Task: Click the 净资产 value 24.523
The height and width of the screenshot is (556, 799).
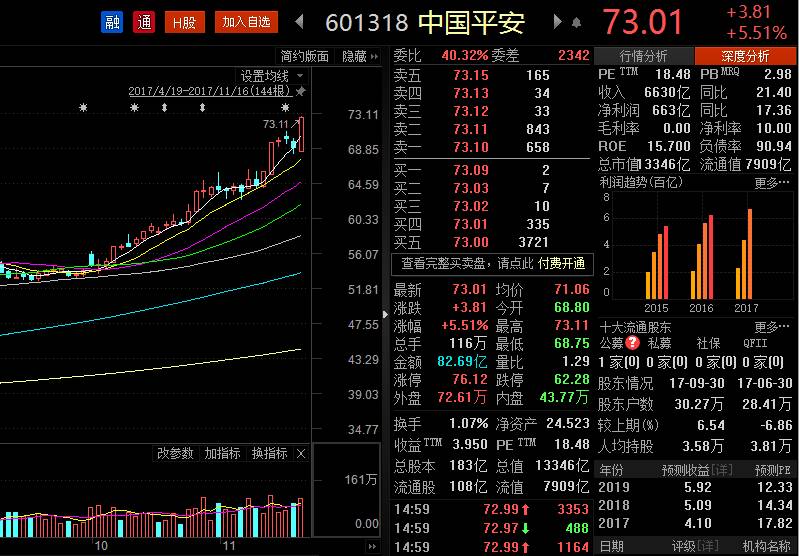Action: point(568,423)
